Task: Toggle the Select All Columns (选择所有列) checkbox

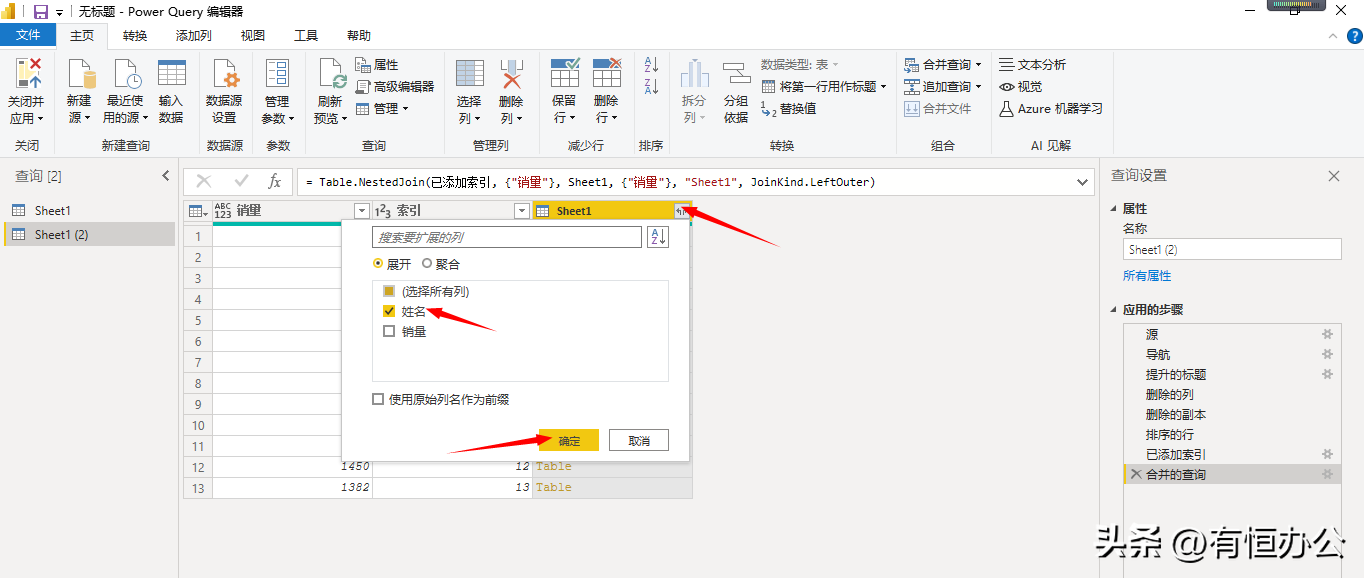Action: click(389, 292)
